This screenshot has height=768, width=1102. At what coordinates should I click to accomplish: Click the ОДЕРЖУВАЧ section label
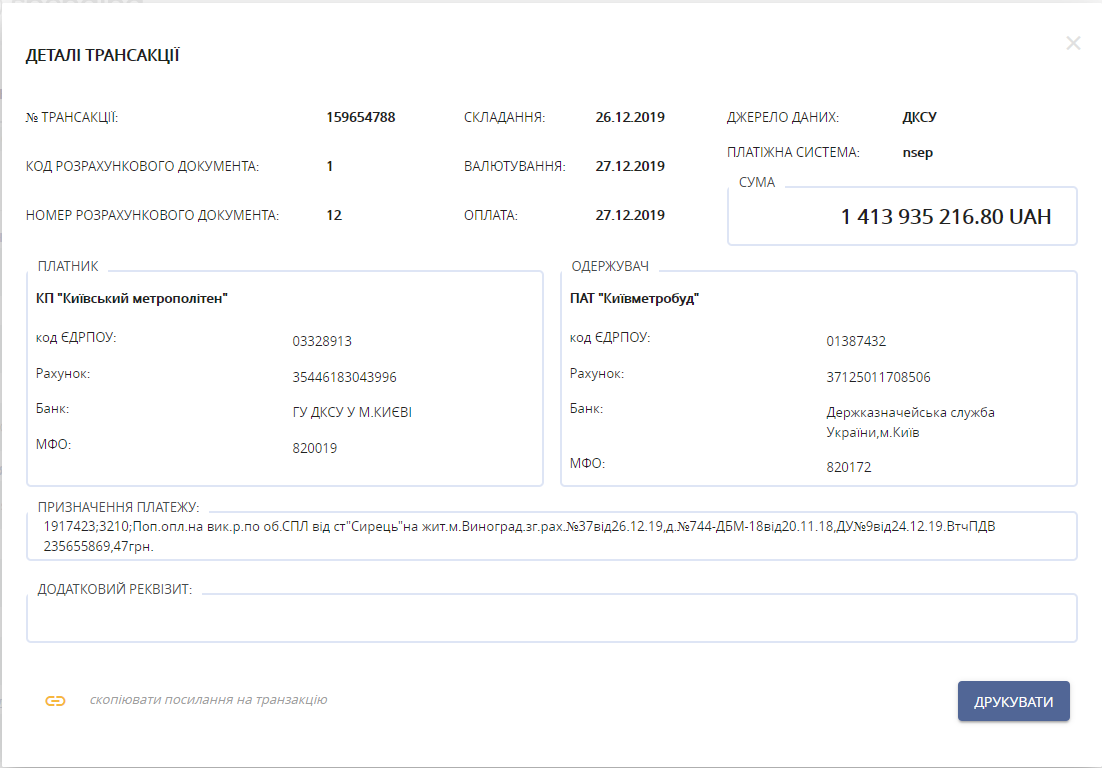click(610, 266)
